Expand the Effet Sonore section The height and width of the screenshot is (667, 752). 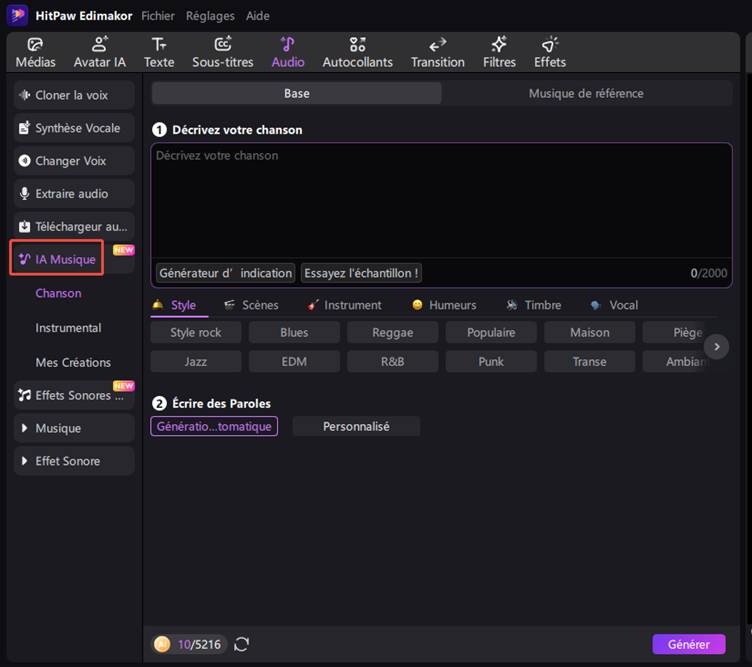coord(74,461)
